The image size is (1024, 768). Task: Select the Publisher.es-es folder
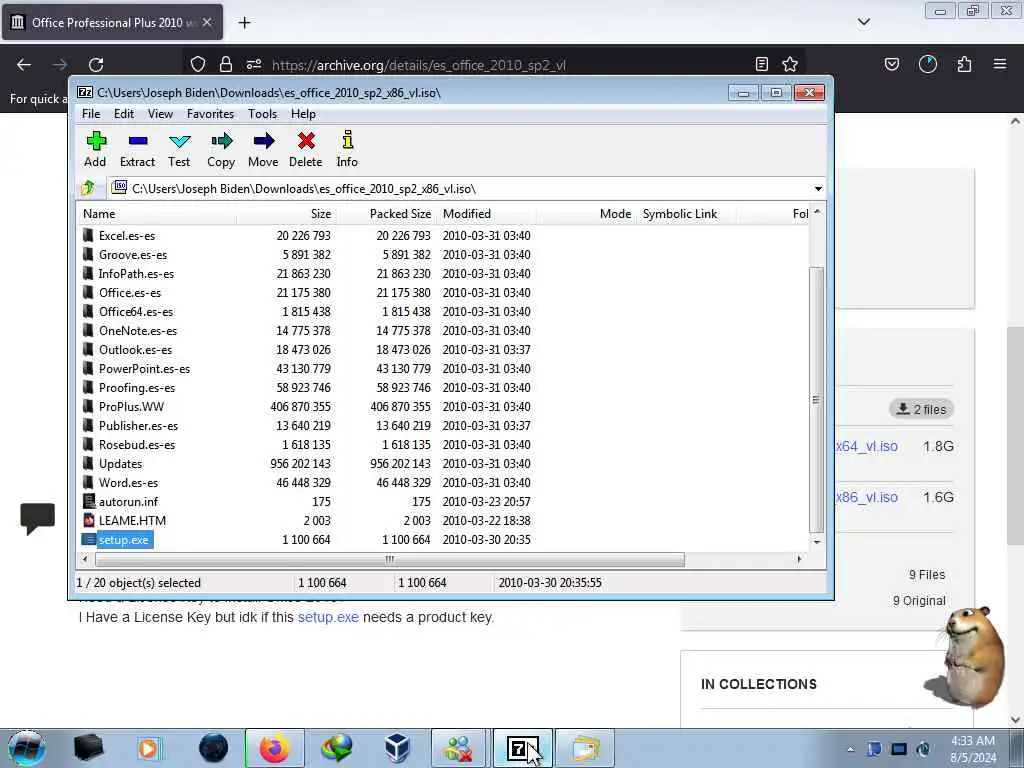[x=138, y=425]
